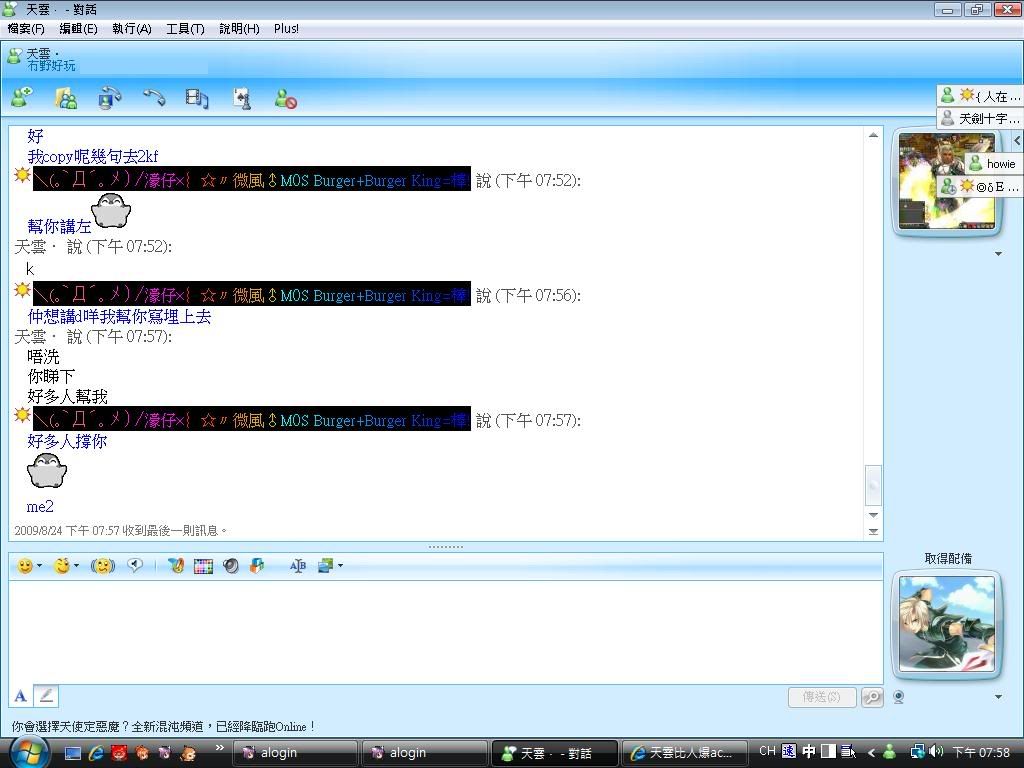The image size is (1024, 768).
Task: Send a nudge with the shaking emoticon
Action: (102, 566)
